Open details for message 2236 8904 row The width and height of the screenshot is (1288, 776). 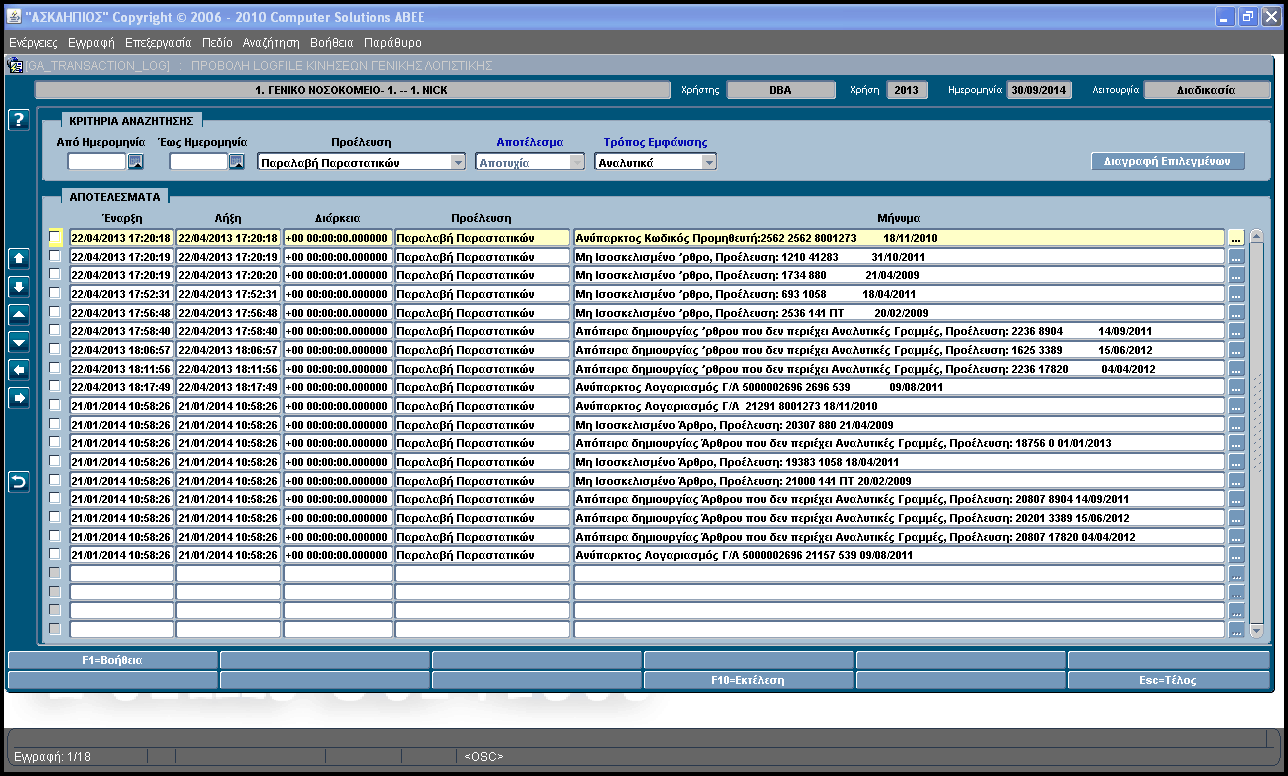tap(1236, 331)
